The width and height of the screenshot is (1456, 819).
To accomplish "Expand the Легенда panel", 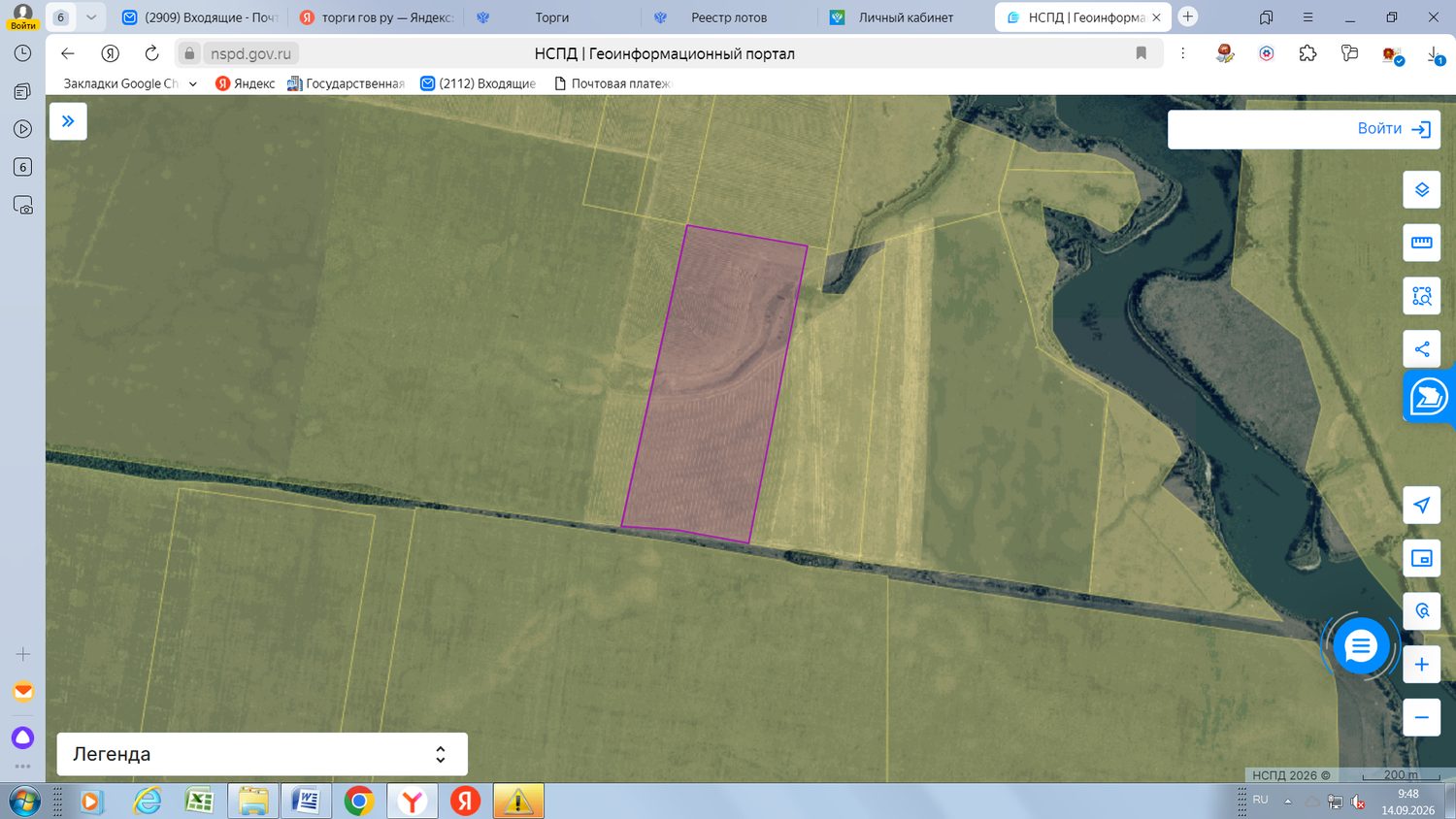I will click(x=262, y=754).
